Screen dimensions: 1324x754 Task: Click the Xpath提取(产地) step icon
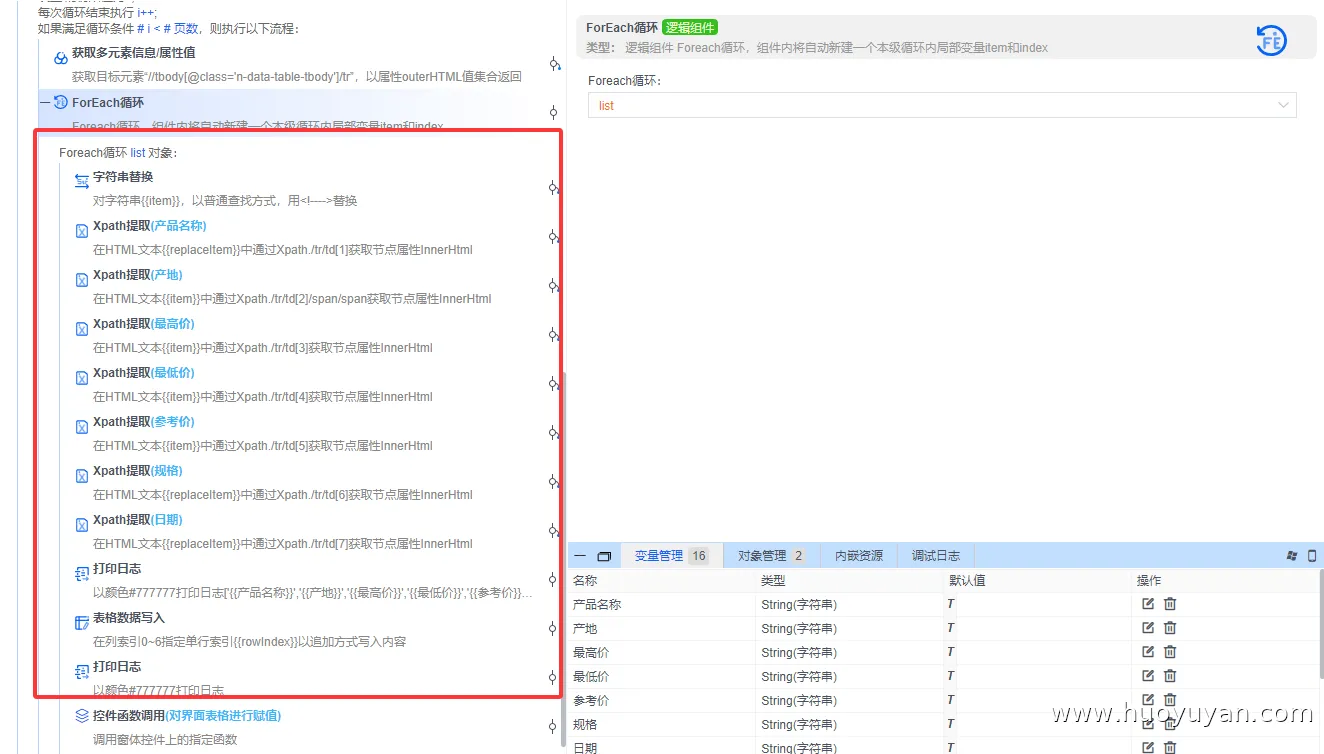click(x=82, y=280)
